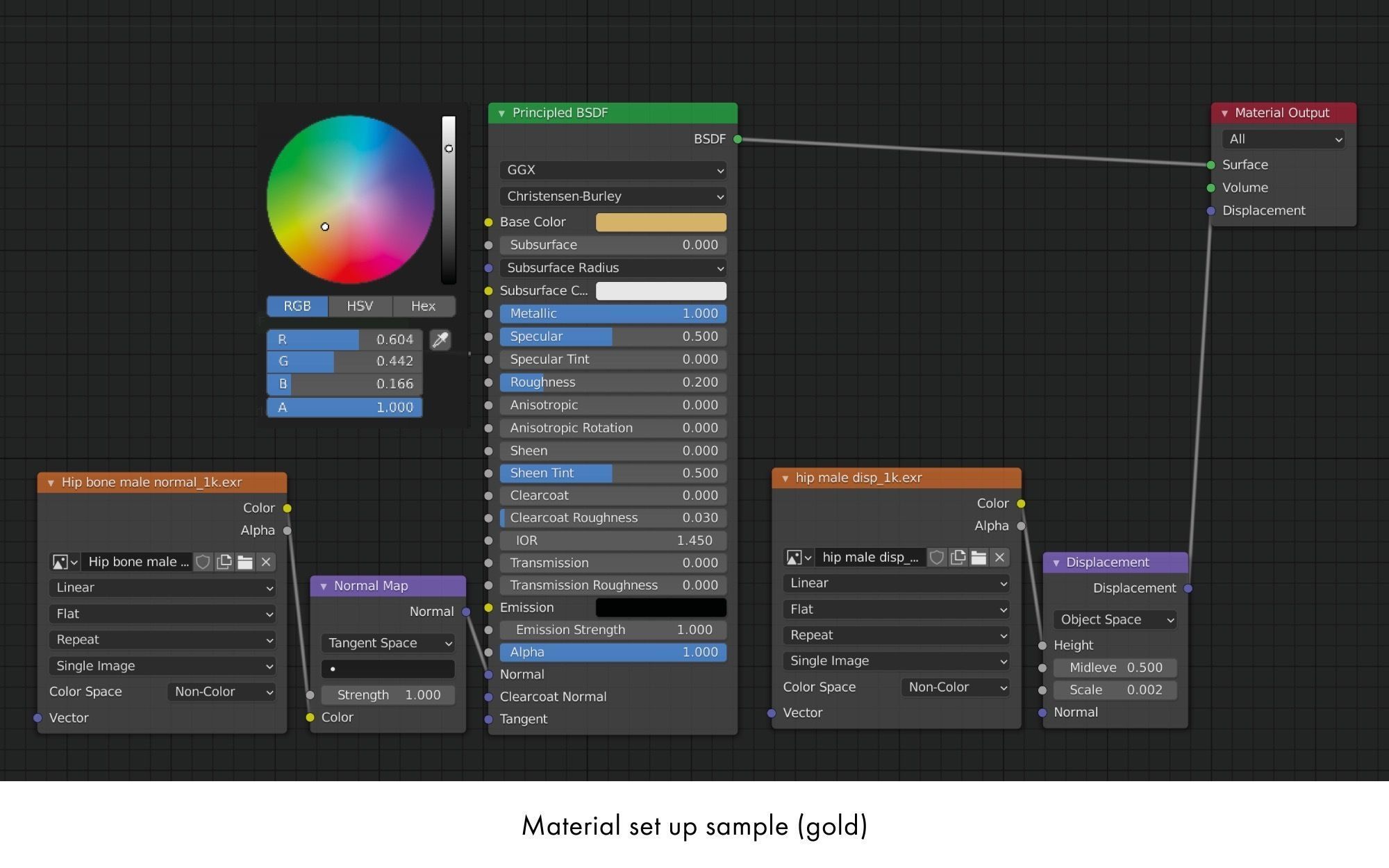The width and height of the screenshot is (1389, 868).
Task: Click fake user shield on Hip bone image
Action: tap(203, 562)
